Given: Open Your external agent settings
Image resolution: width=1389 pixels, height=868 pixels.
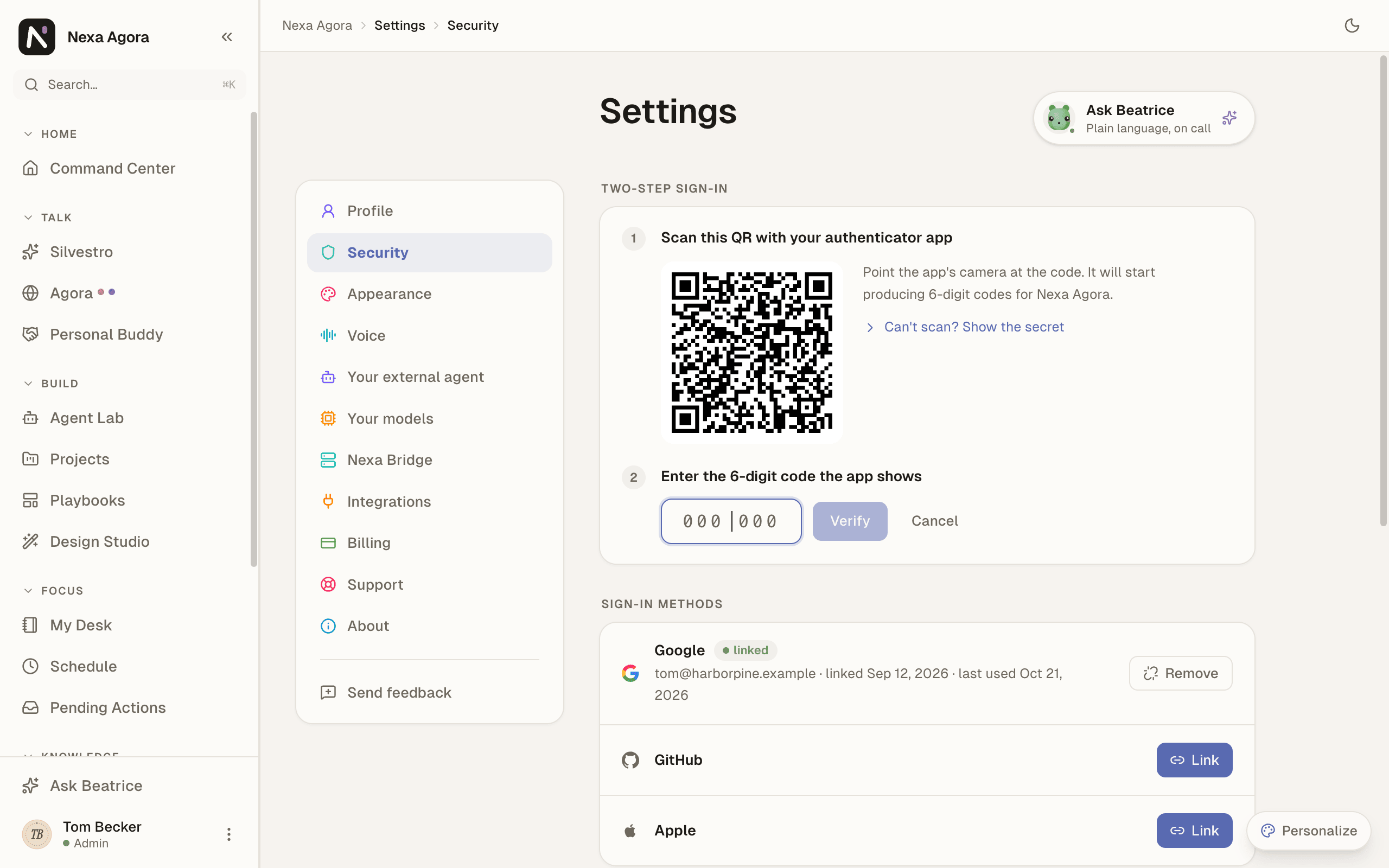Looking at the screenshot, I should 429,376.
